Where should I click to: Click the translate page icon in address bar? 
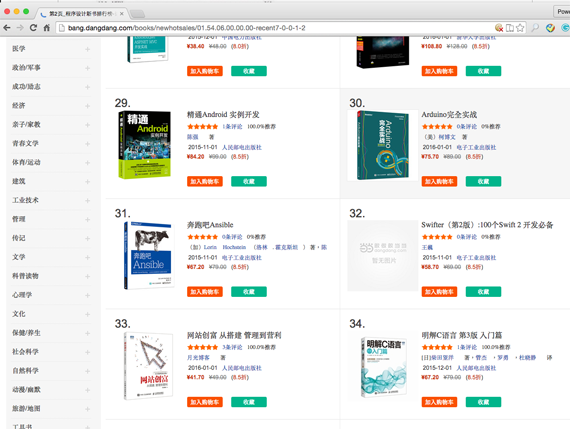[510, 28]
